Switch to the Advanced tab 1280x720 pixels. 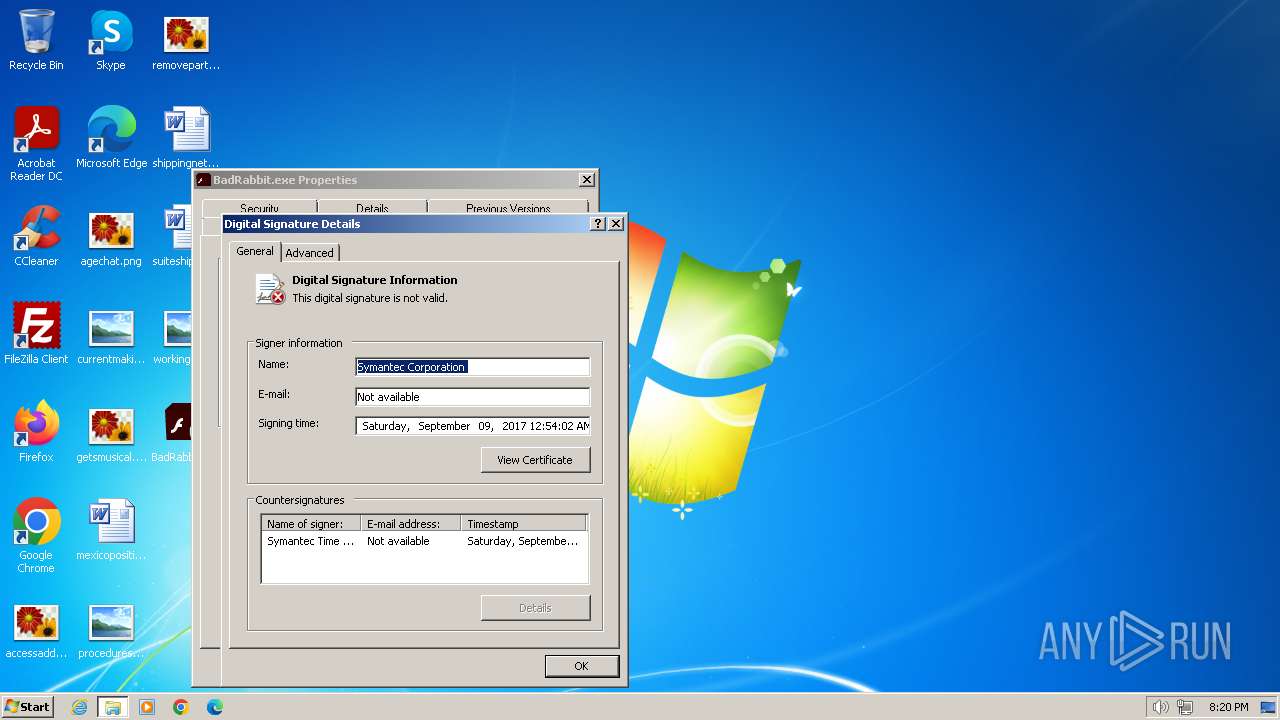pyautogui.click(x=310, y=253)
